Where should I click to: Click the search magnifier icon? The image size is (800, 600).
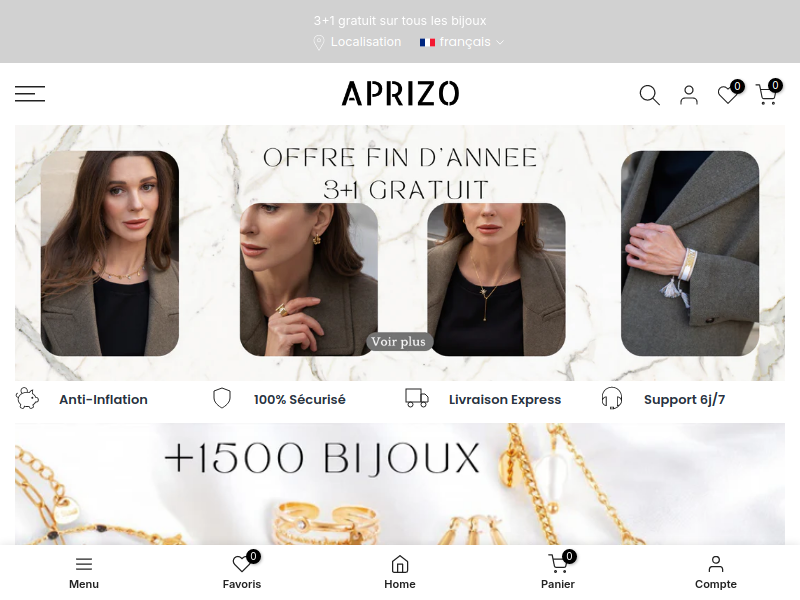(x=649, y=95)
